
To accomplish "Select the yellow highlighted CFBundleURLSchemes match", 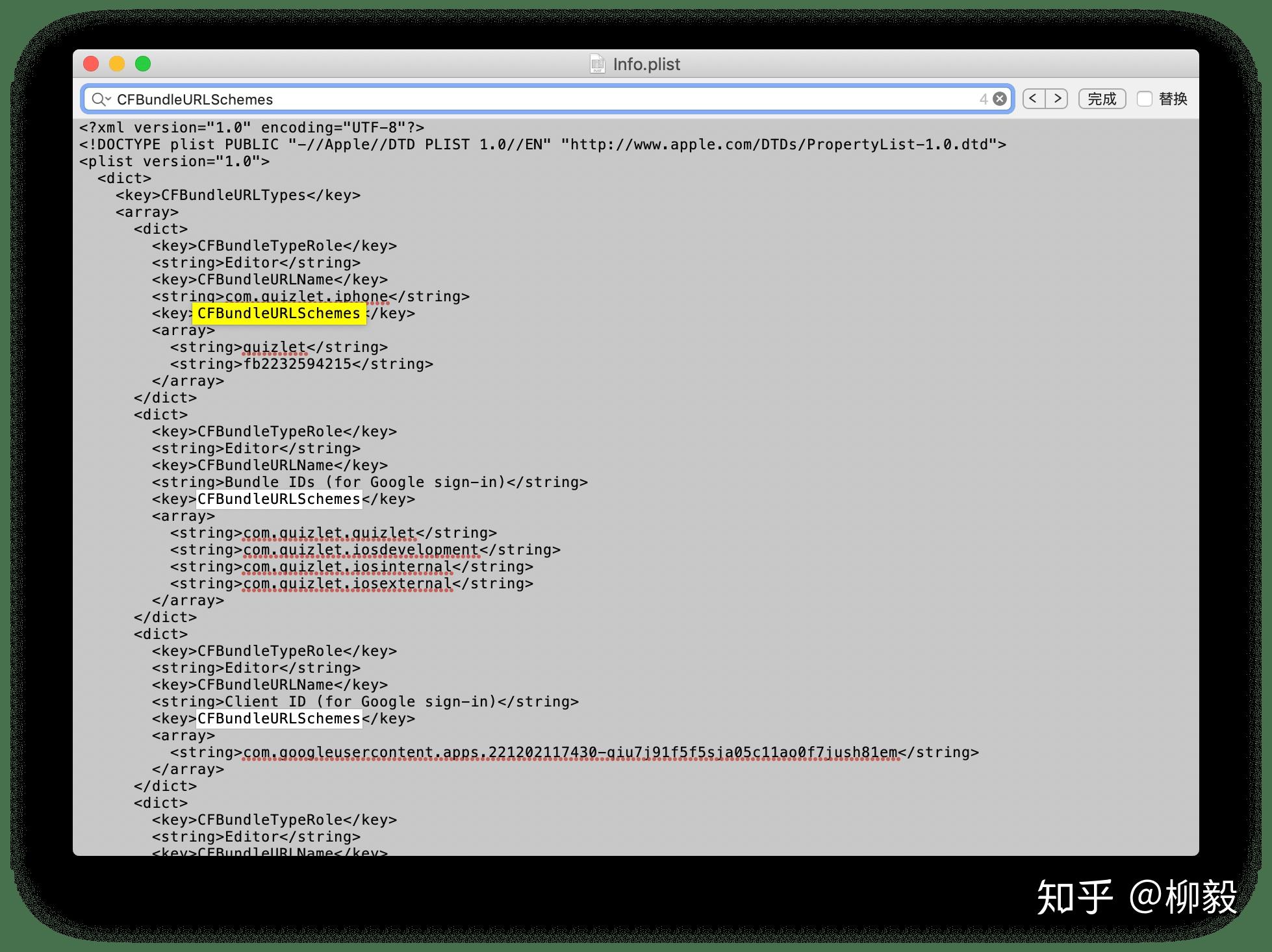I will click(x=279, y=313).
